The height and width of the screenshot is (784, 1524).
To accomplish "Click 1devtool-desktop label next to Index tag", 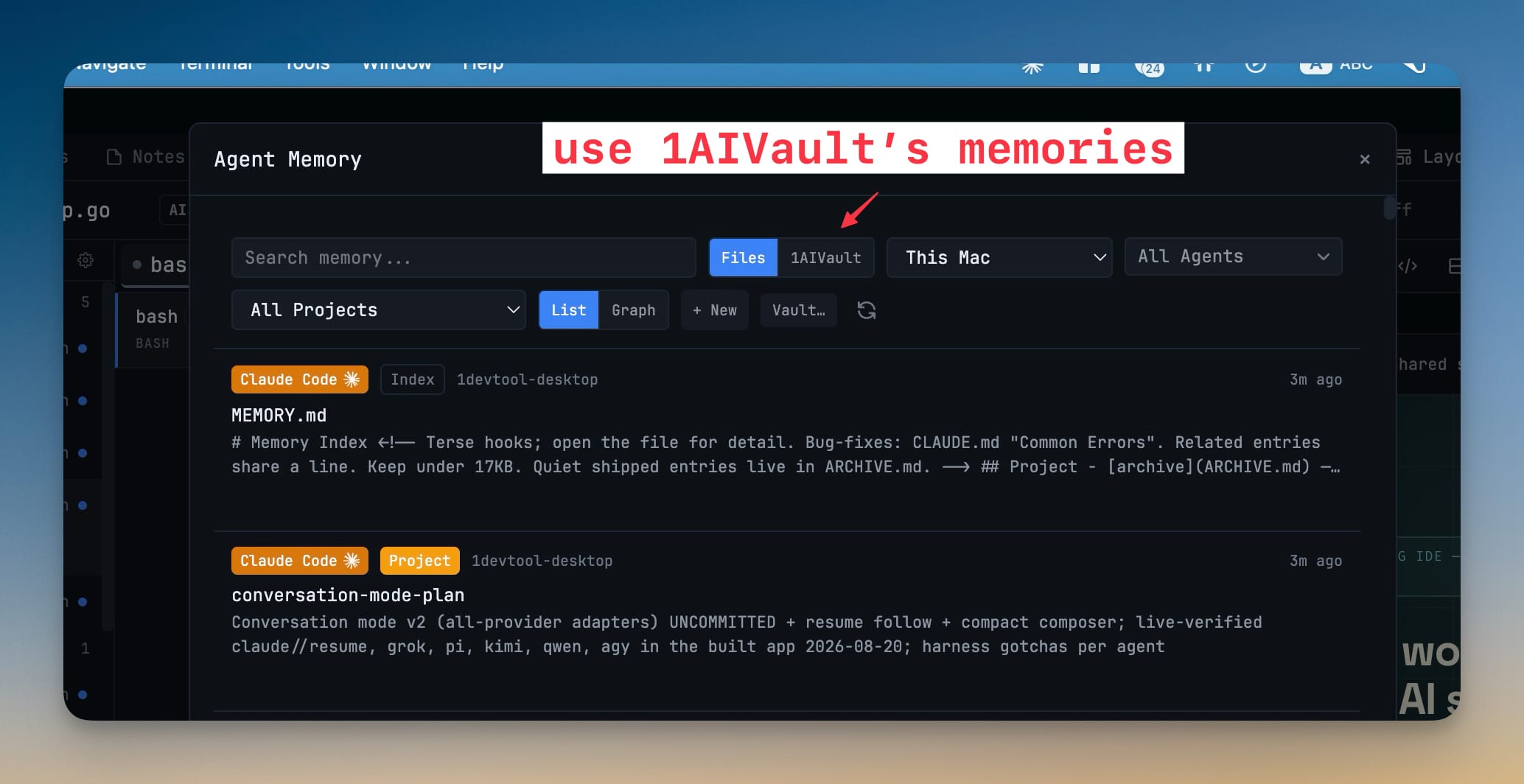I will coord(528,379).
